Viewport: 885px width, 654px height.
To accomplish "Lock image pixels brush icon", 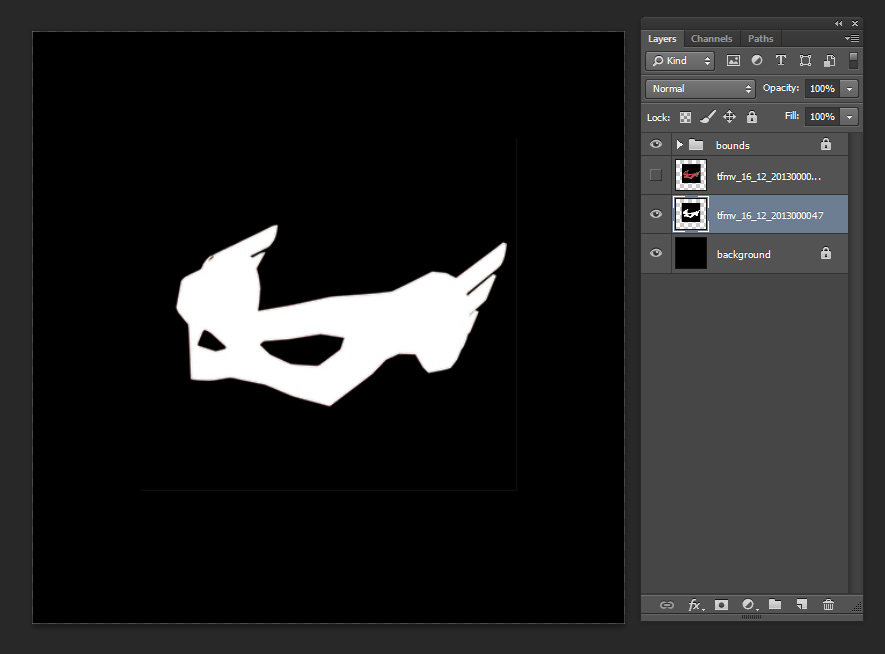I will 708,117.
